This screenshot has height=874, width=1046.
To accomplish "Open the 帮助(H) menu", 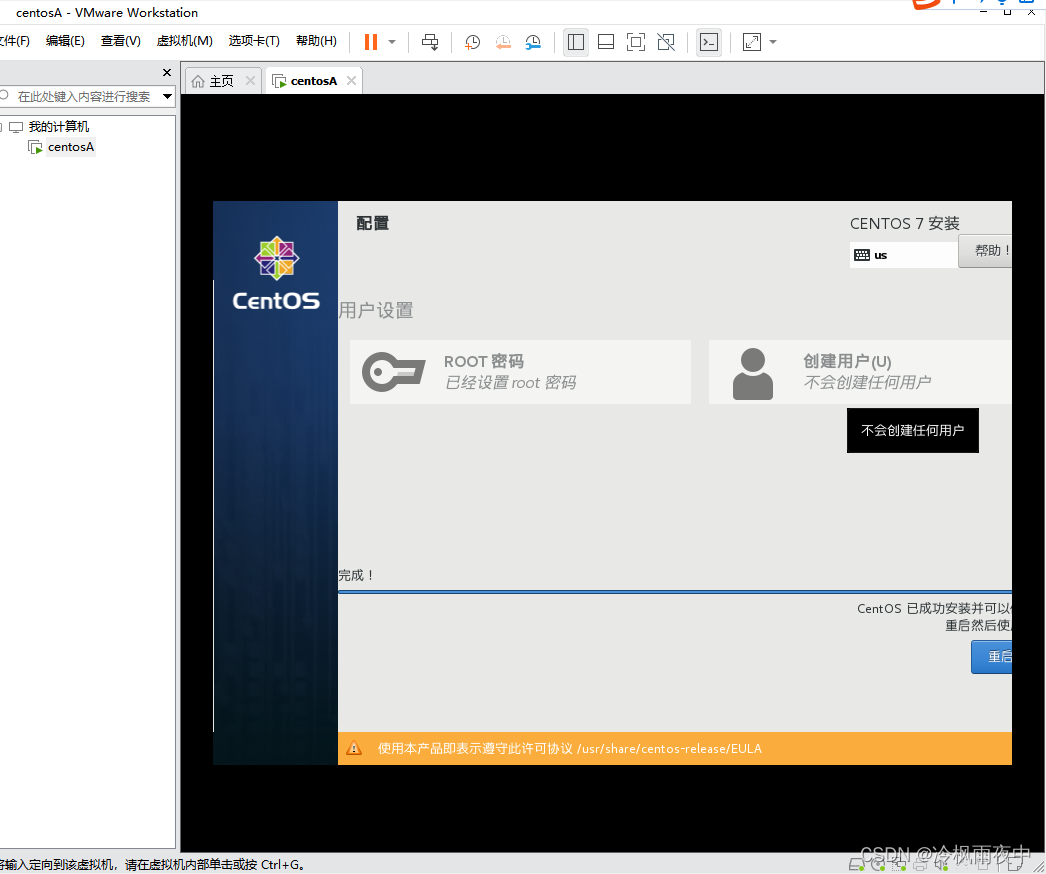I will pos(316,41).
